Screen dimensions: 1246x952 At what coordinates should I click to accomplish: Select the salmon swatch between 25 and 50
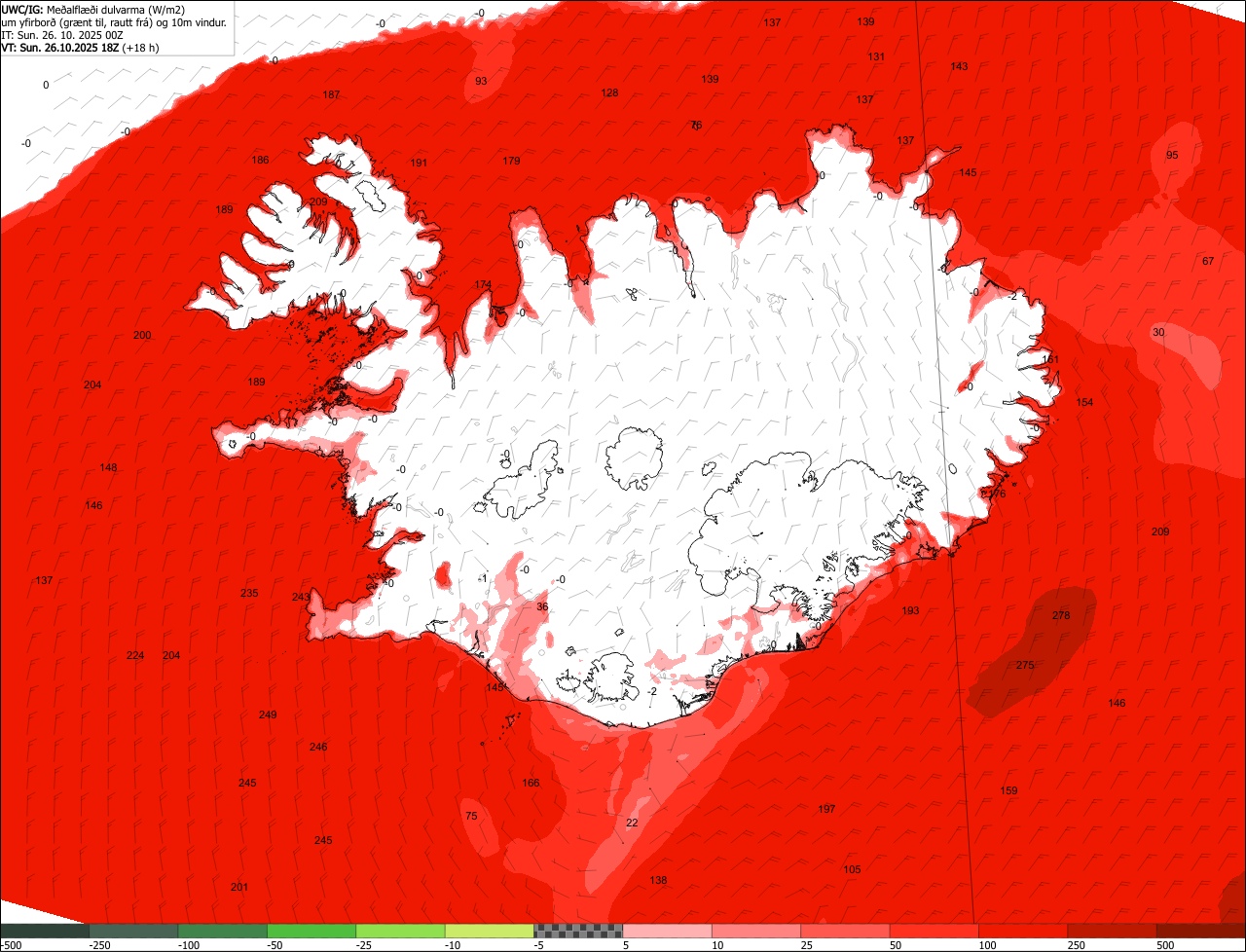point(846,931)
